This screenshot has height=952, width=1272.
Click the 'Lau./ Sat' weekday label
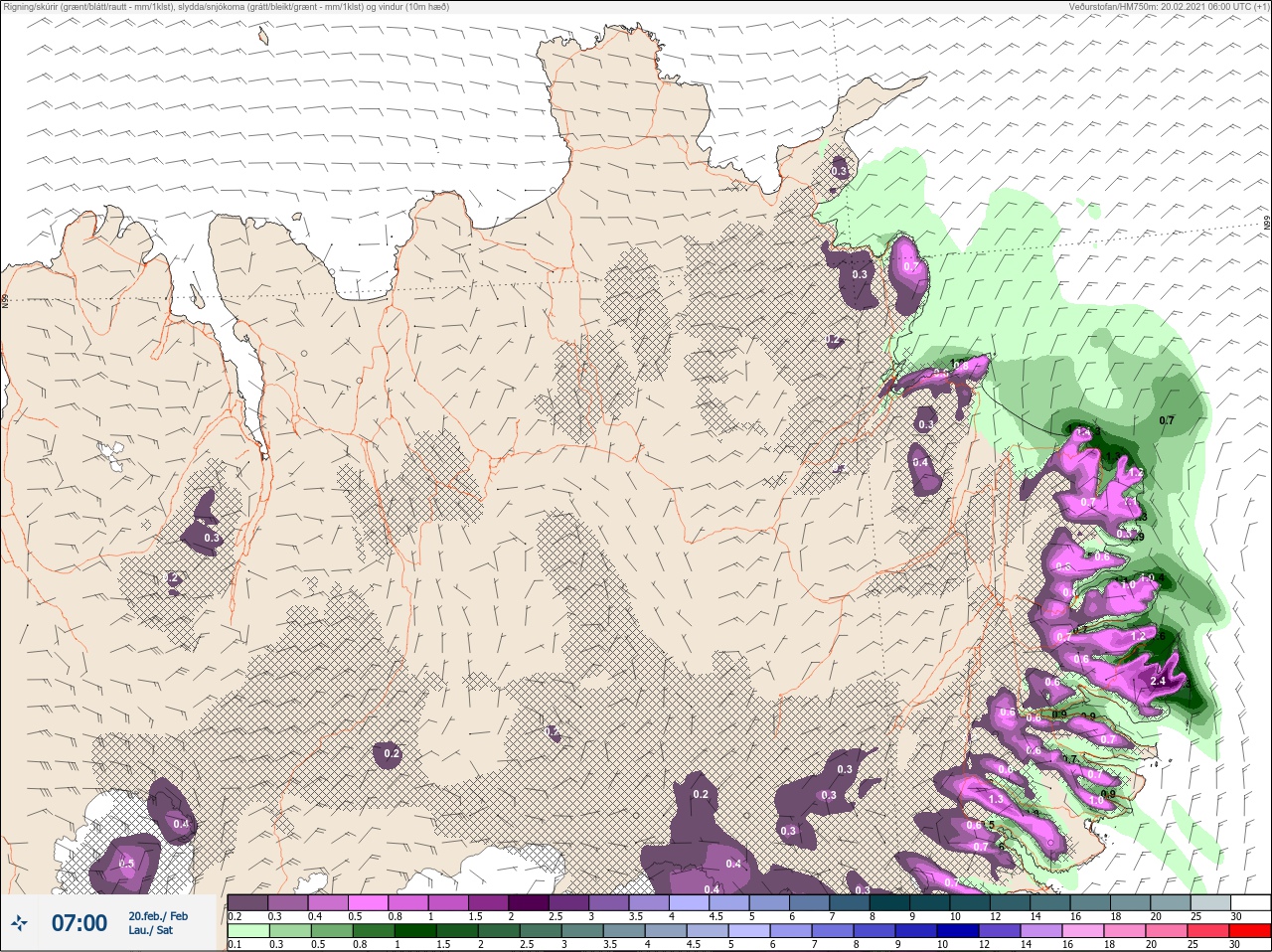(150, 931)
